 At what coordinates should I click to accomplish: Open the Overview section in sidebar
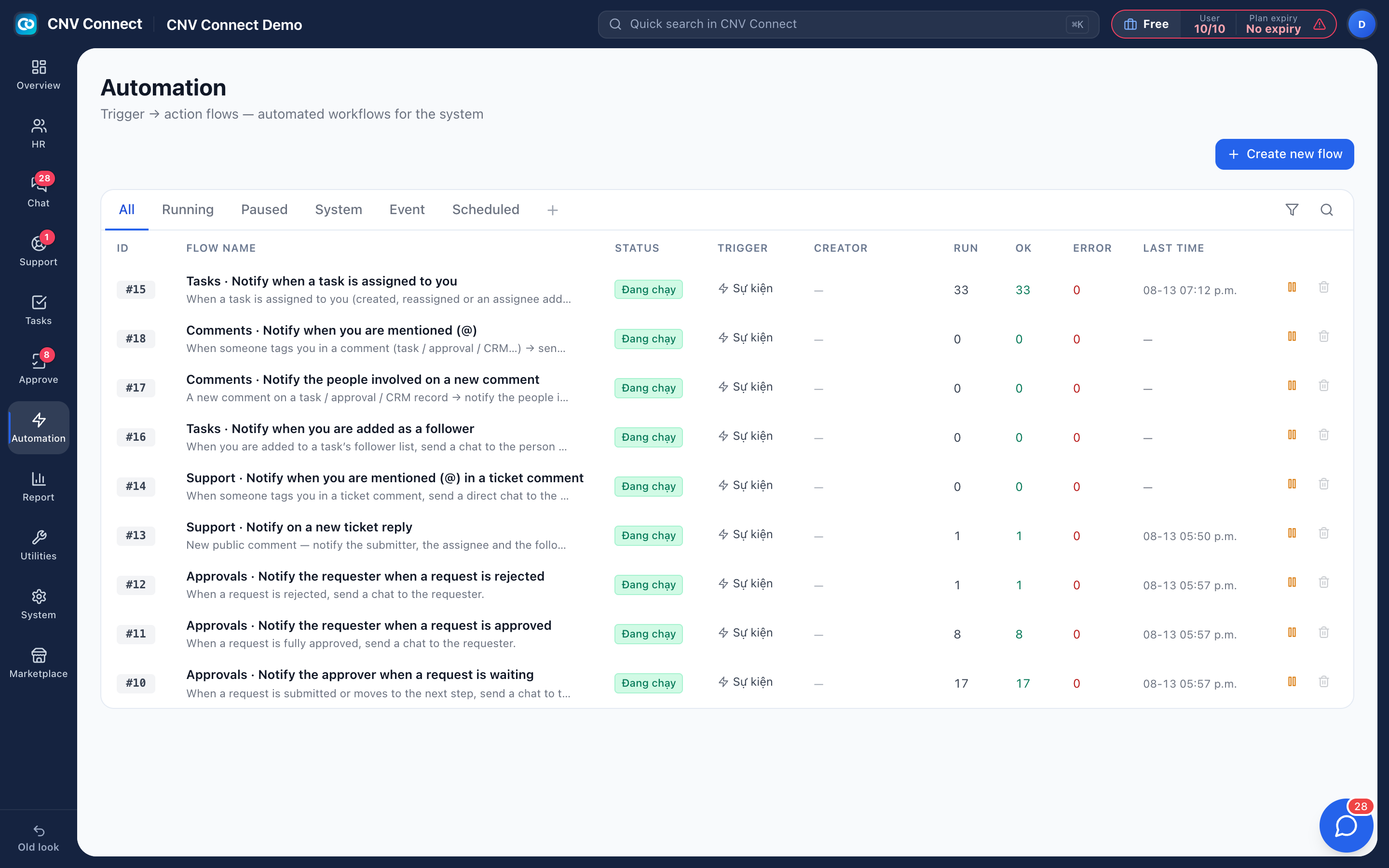[x=39, y=75]
